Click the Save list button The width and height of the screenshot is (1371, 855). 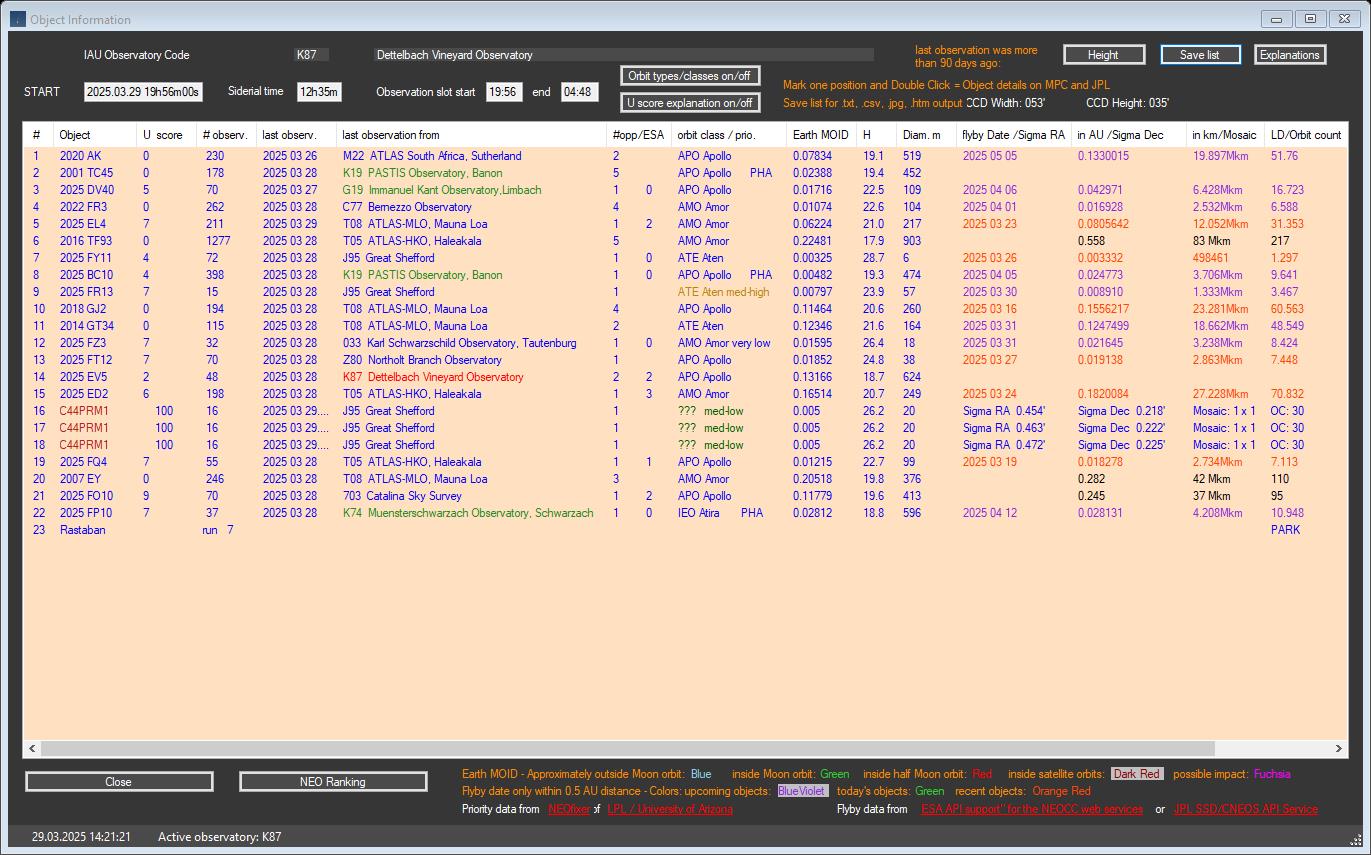coord(1200,55)
